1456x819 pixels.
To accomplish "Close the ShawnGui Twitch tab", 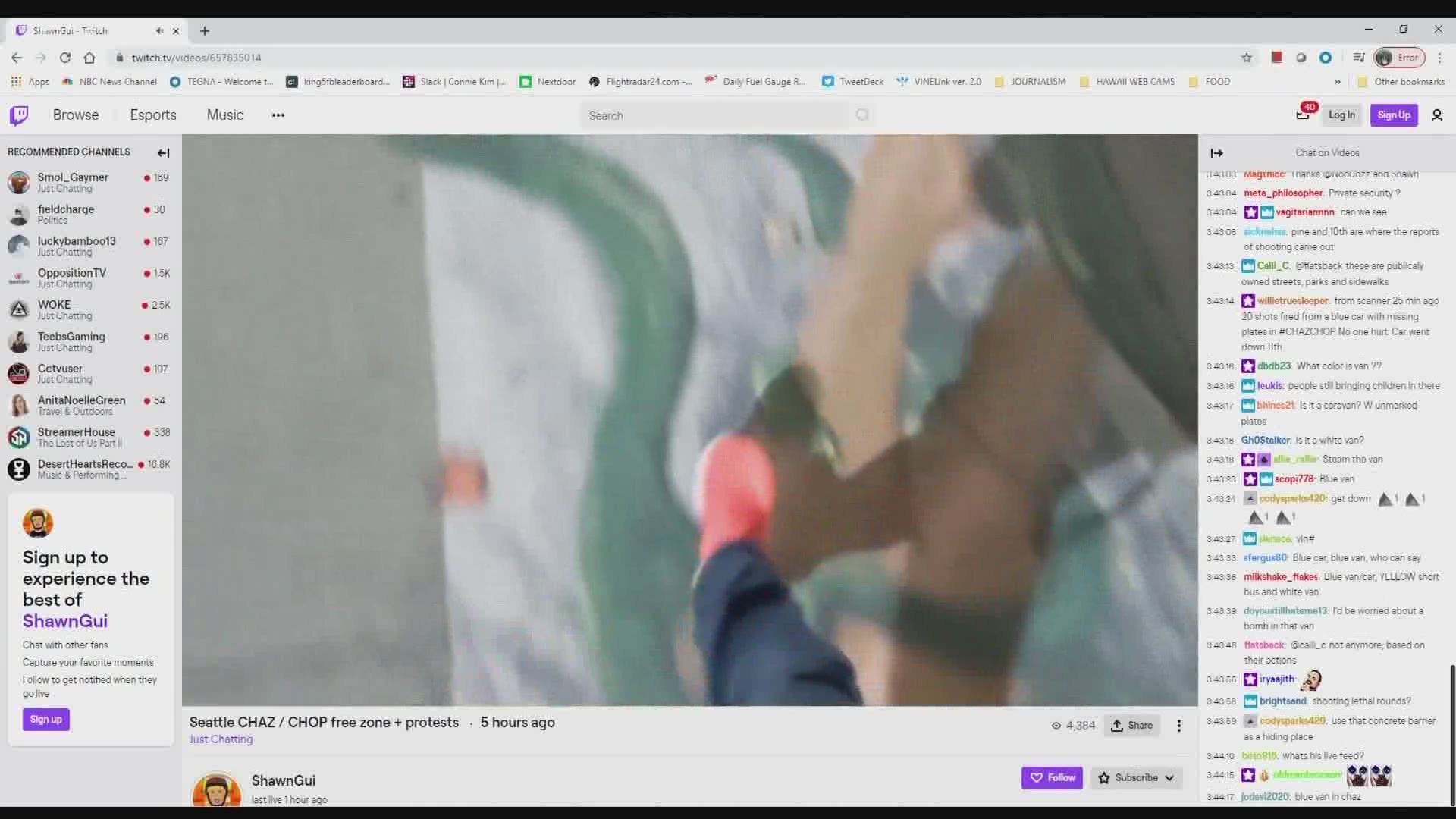I will point(176,31).
